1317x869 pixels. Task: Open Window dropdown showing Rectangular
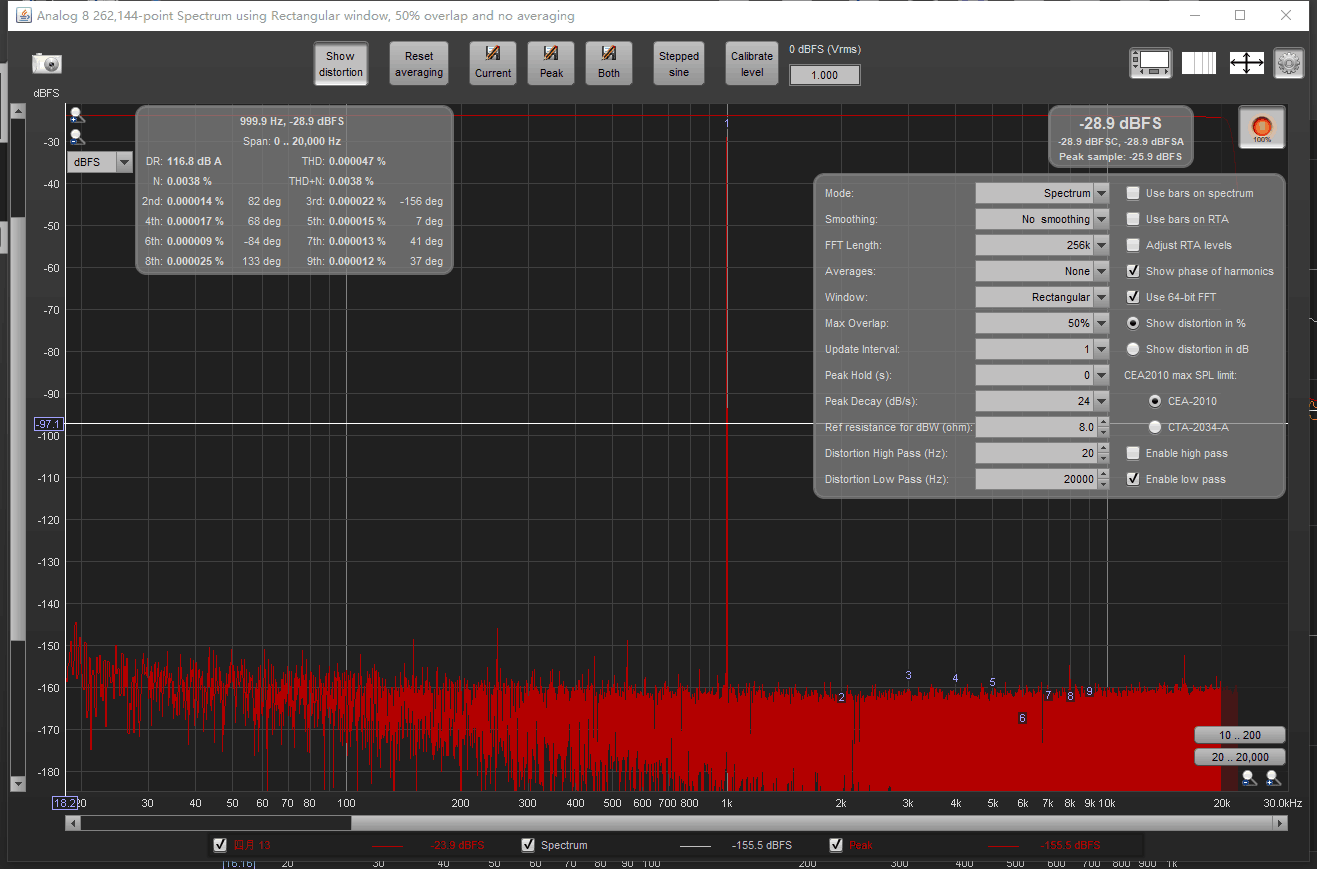pos(1042,297)
